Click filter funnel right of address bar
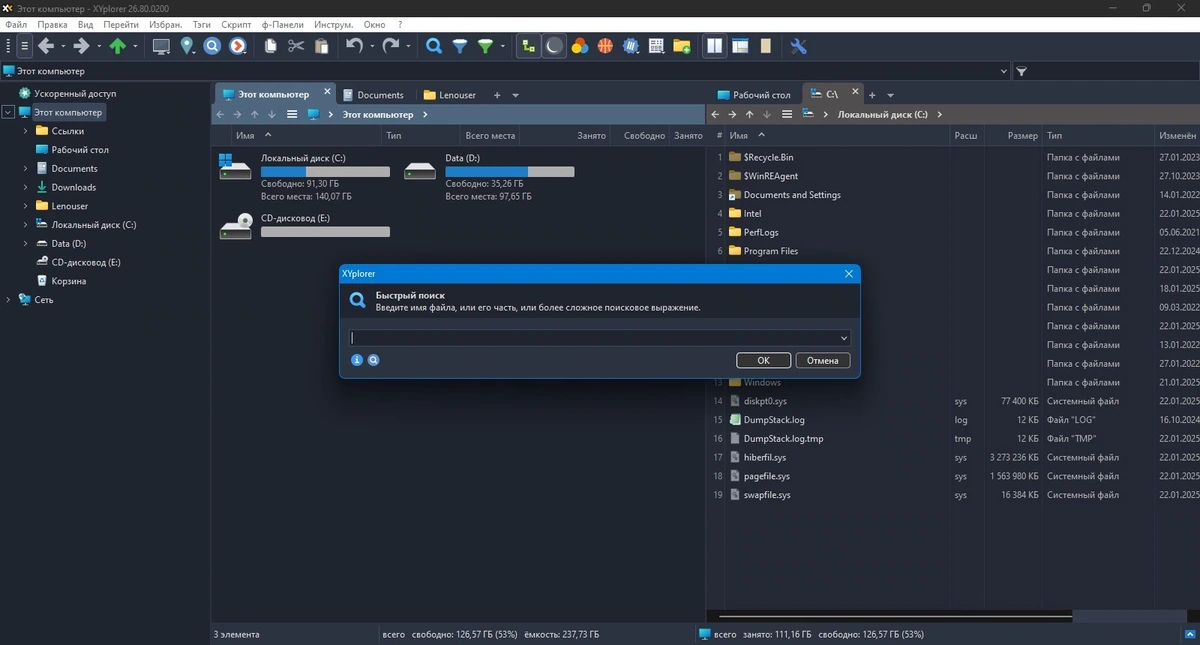This screenshot has width=1200, height=645. [1021, 72]
